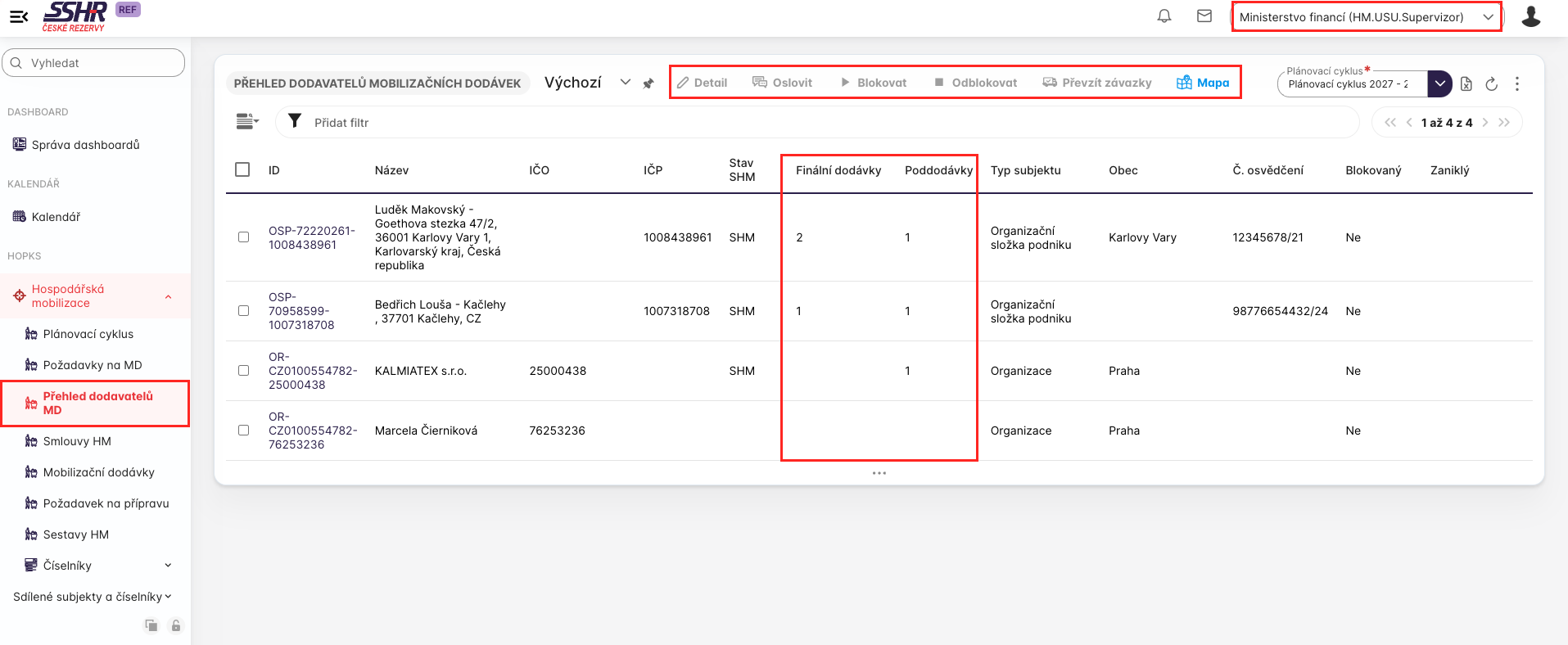Go to Mobilizační dodávky menu item

[x=98, y=472]
